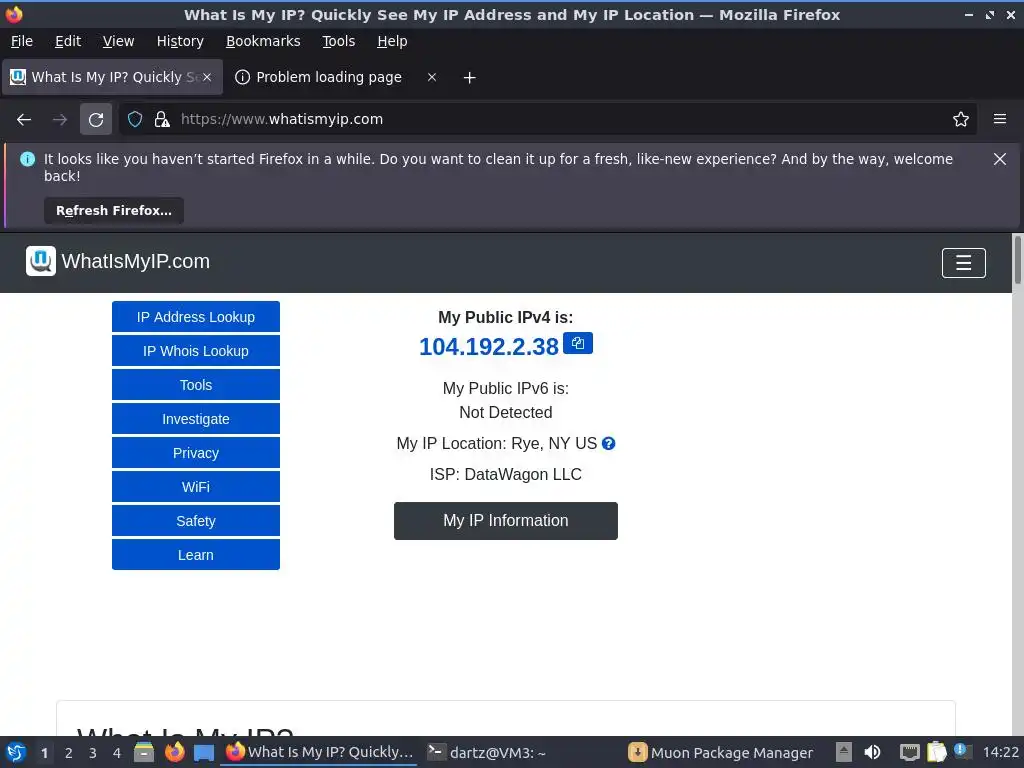Screen dimensions: 1024x768
Task: Open the Firefox application hamburger menu
Action: pos(999,120)
